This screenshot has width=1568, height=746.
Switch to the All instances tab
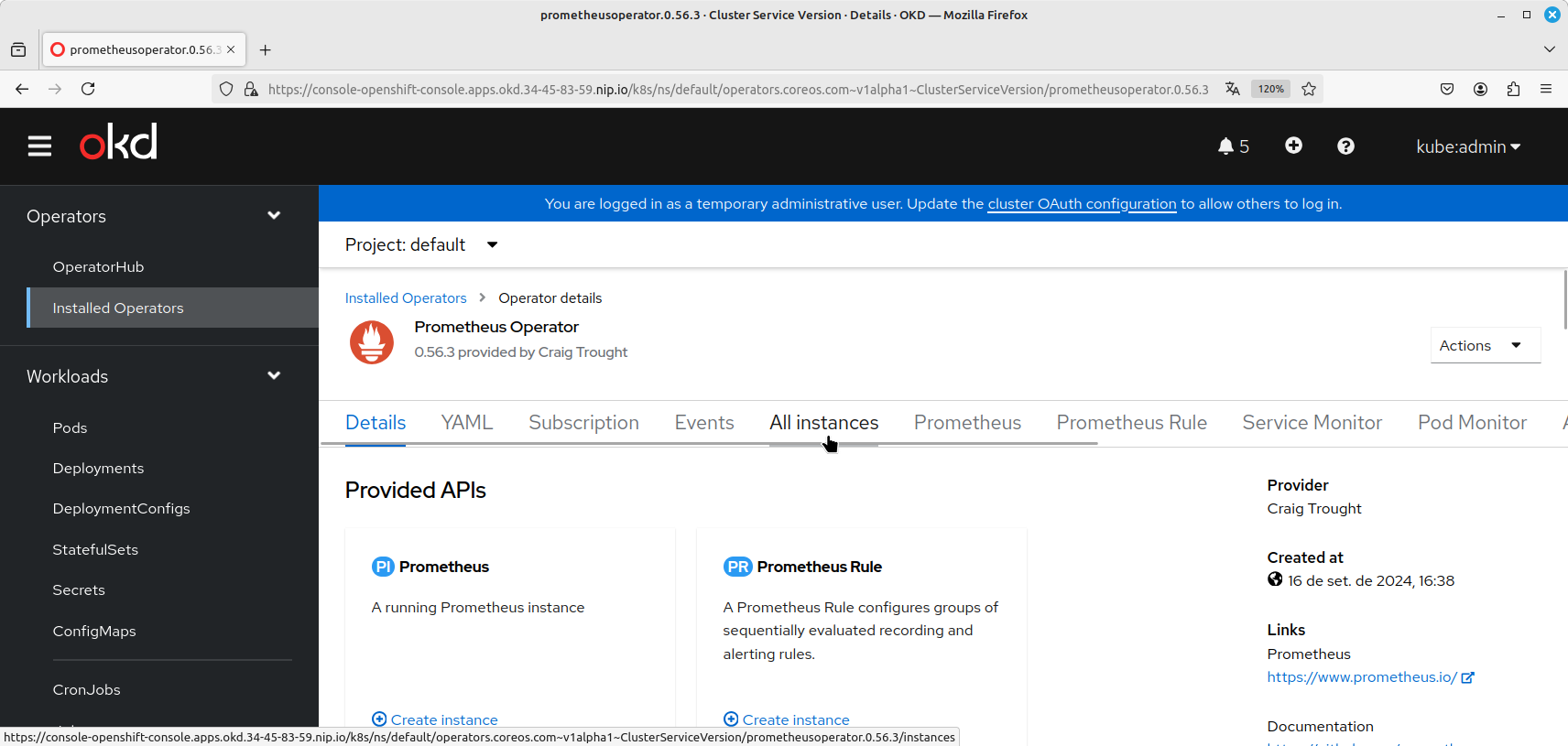click(x=823, y=423)
